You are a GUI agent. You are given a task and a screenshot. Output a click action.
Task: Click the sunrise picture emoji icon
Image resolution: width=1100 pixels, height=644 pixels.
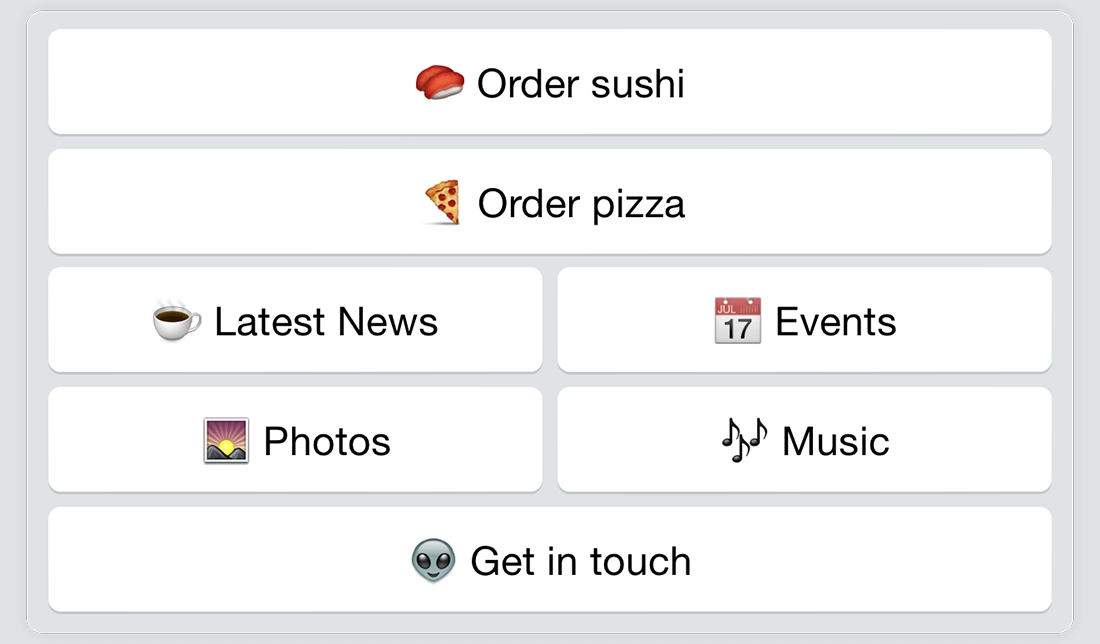tap(226, 441)
